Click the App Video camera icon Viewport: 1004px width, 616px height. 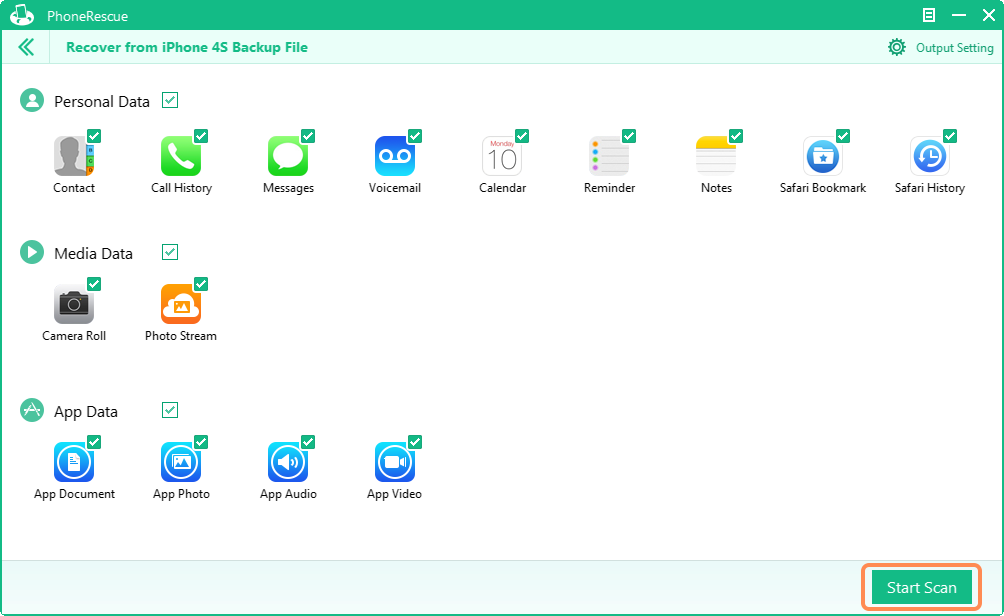click(394, 462)
